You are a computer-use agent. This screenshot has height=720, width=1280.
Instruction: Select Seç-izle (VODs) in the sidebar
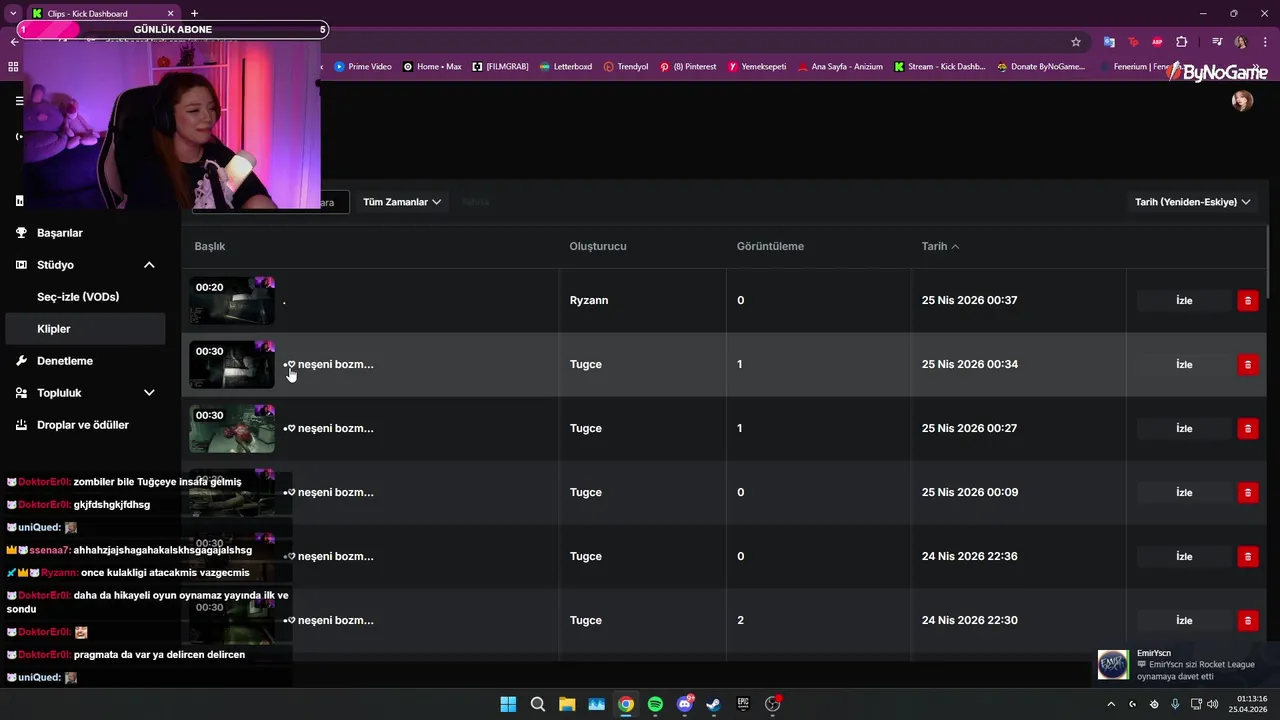tap(78, 297)
